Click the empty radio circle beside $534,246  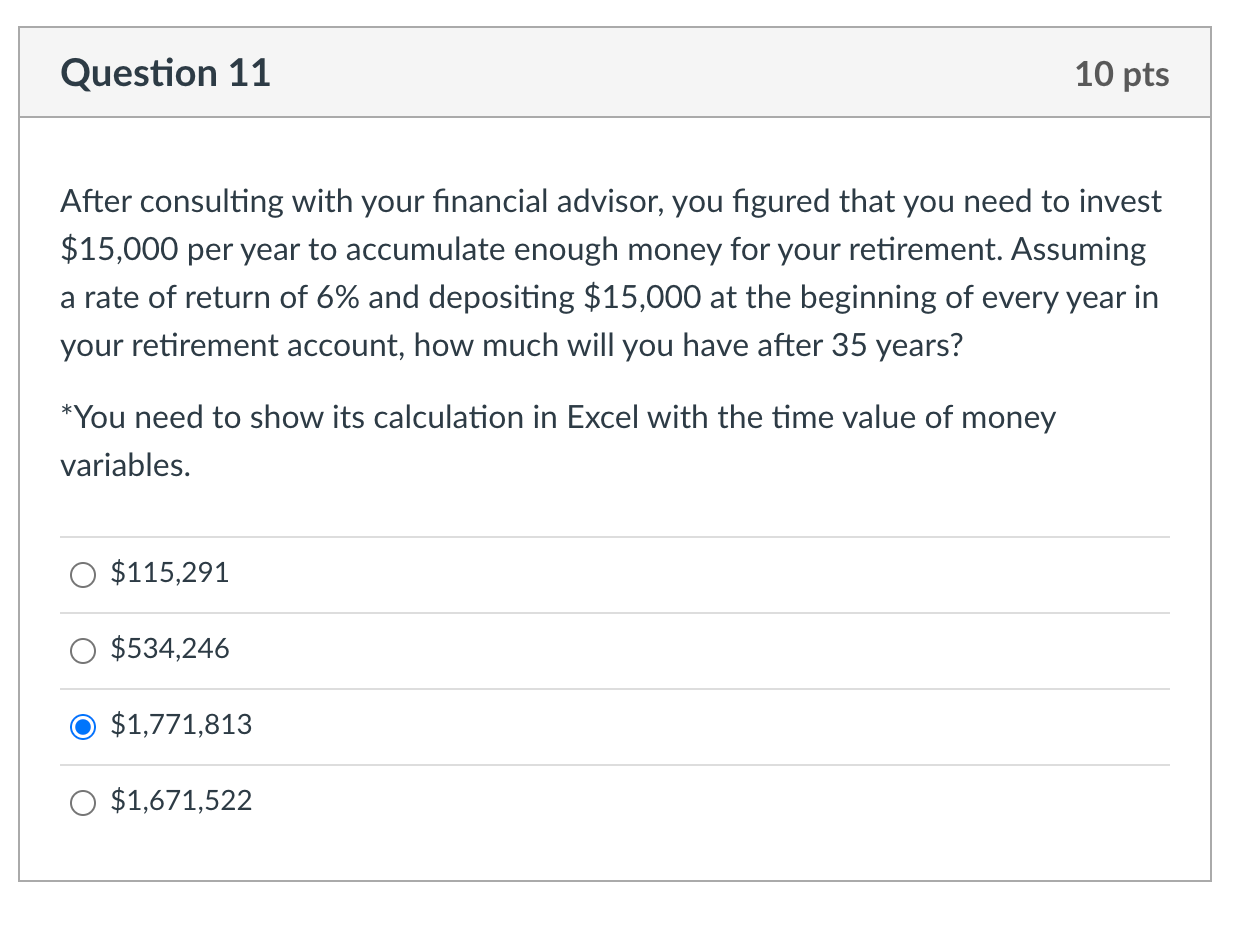83,651
